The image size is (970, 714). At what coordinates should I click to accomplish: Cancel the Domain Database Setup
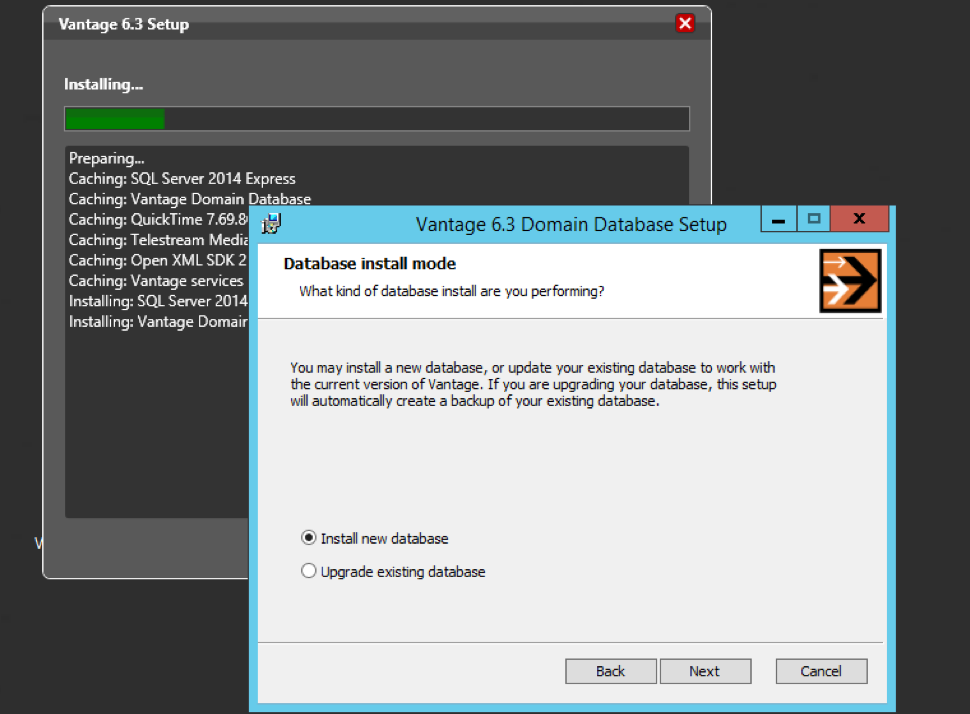coord(822,671)
